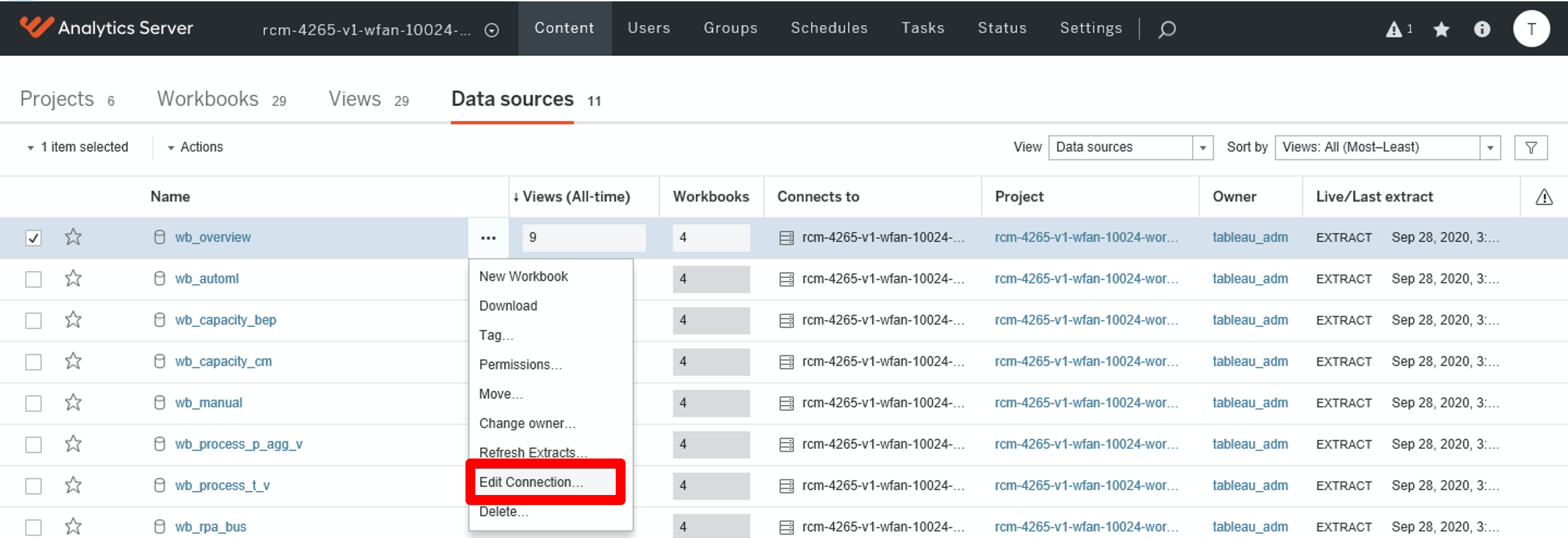1568x538 pixels.
Task: Open the wb_overview data source link
Action: tap(212, 237)
